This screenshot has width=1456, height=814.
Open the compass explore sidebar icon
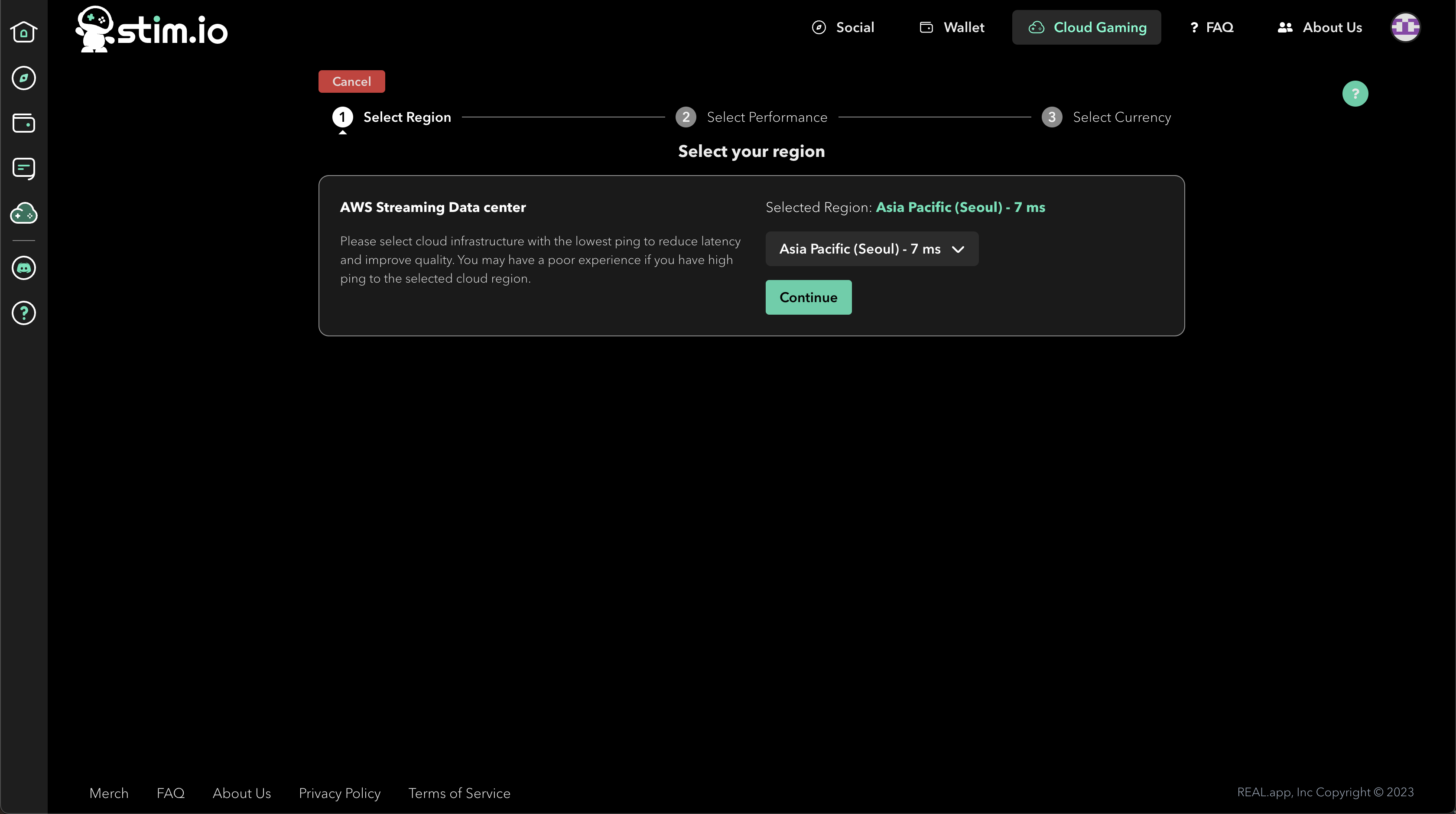[x=24, y=78]
